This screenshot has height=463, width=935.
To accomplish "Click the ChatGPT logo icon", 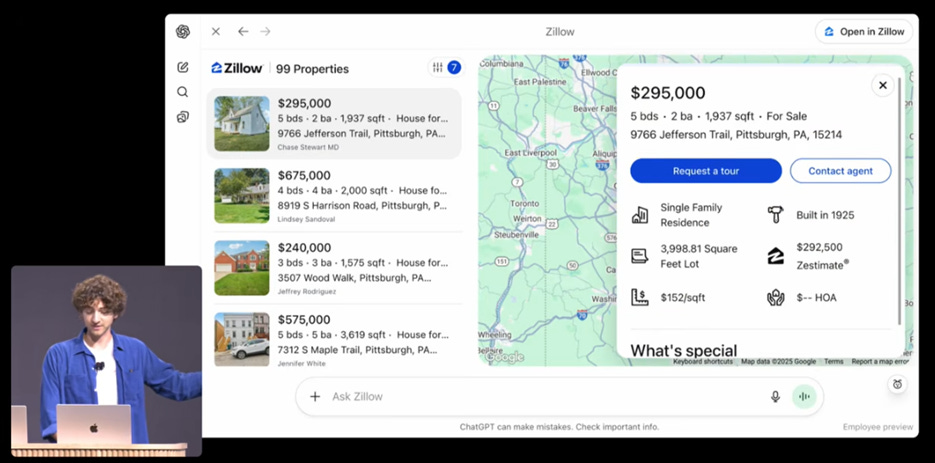I will pos(182,32).
